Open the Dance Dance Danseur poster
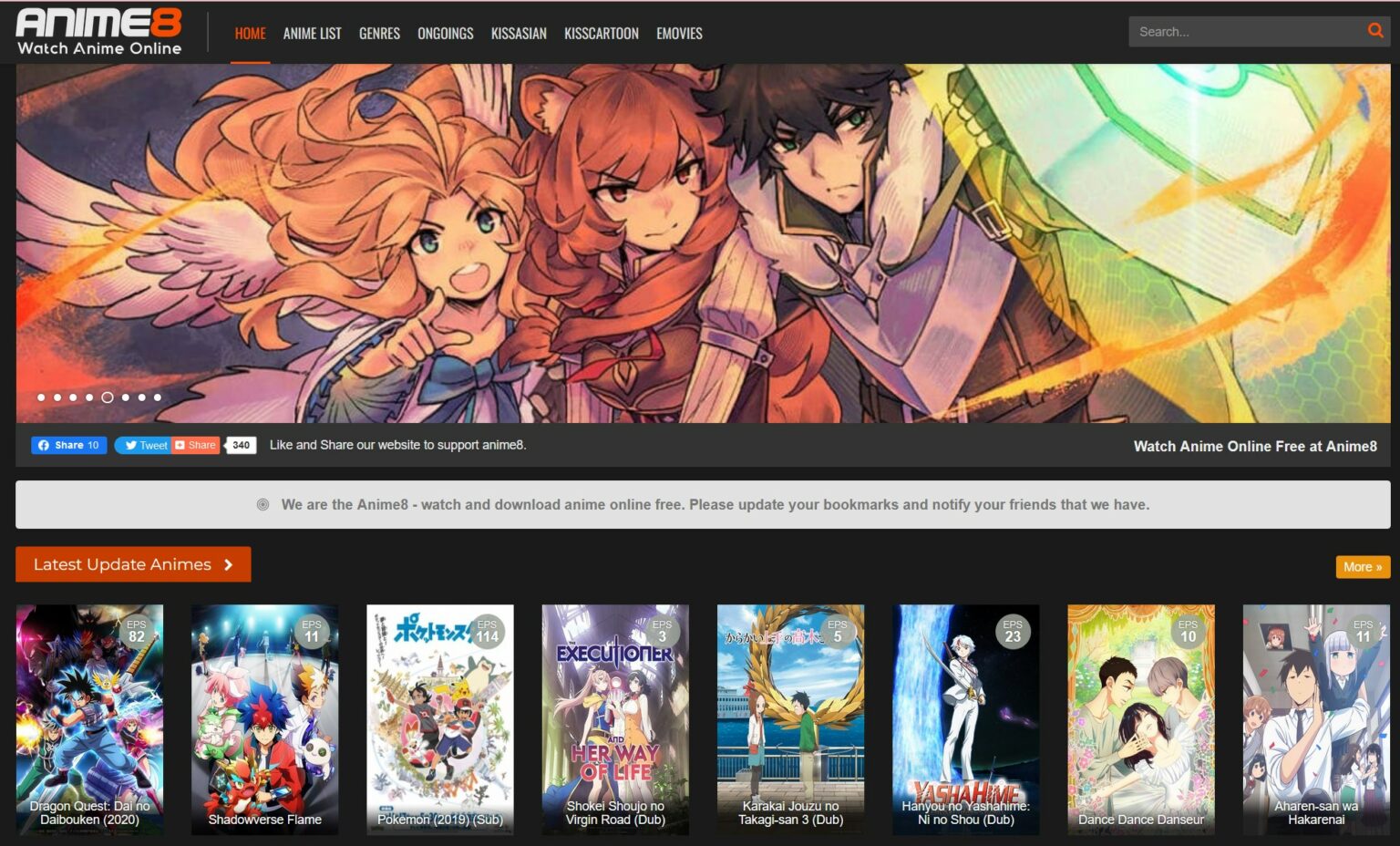The height and width of the screenshot is (846, 1400). [x=1141, y=719]
